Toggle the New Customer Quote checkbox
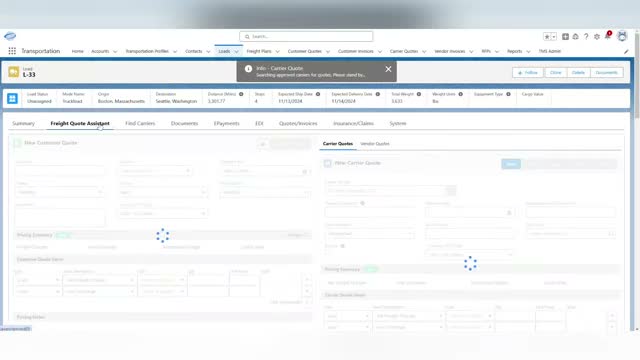The height and width of the screenshot is (360, 640). click(17, 143)
